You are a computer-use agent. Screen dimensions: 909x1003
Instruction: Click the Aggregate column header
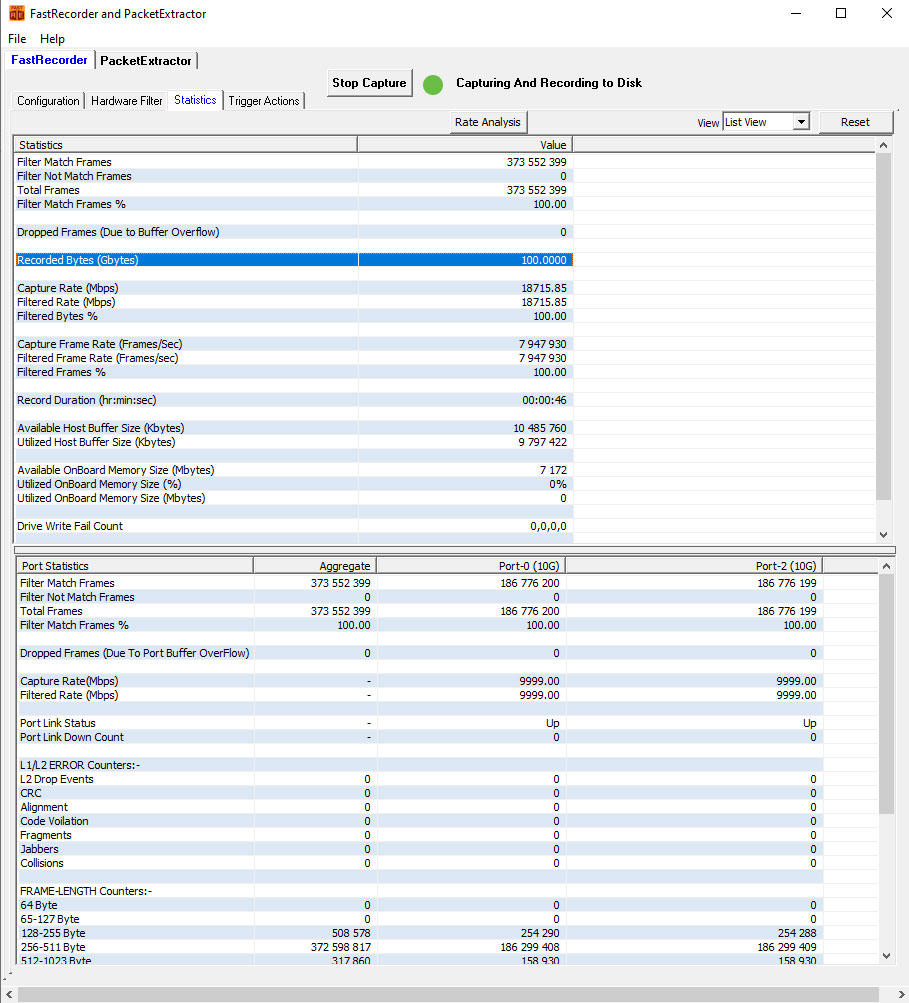(x=315, y=566)
